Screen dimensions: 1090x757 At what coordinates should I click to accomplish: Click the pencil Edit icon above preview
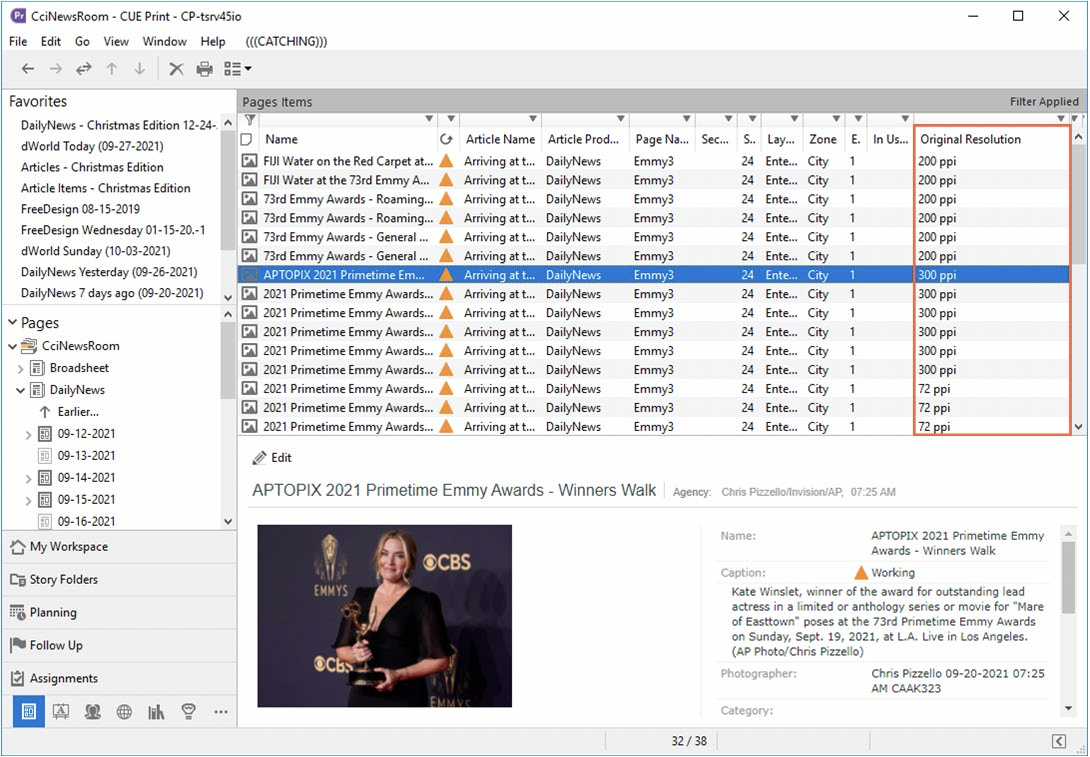tap(261, 457)
